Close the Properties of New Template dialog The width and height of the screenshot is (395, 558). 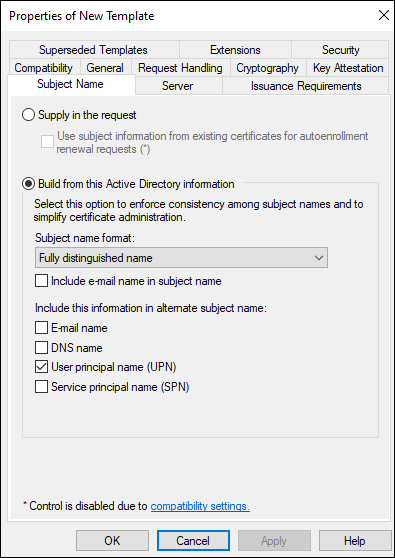[384, 15]
